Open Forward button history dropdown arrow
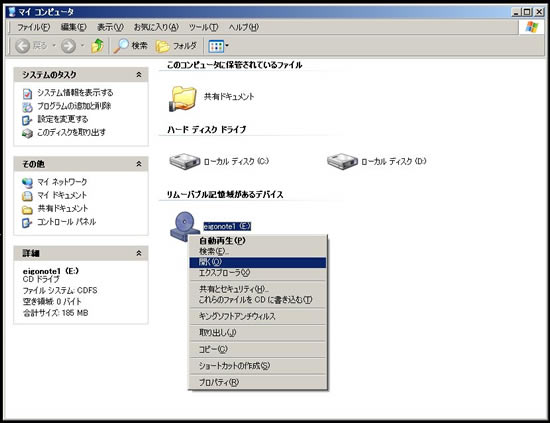 (82, 46)
